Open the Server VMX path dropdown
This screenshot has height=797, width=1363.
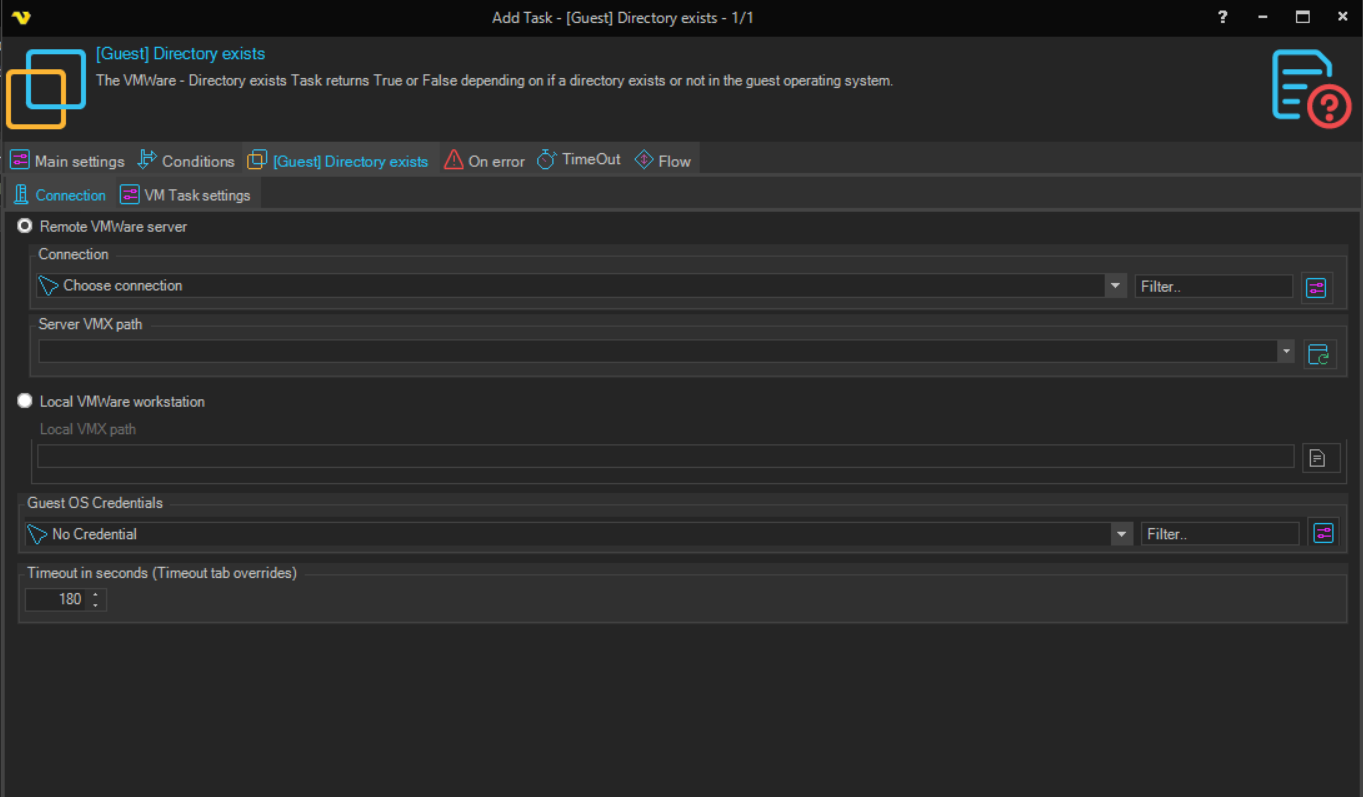pyautogui.click(x=1286, y=351)
